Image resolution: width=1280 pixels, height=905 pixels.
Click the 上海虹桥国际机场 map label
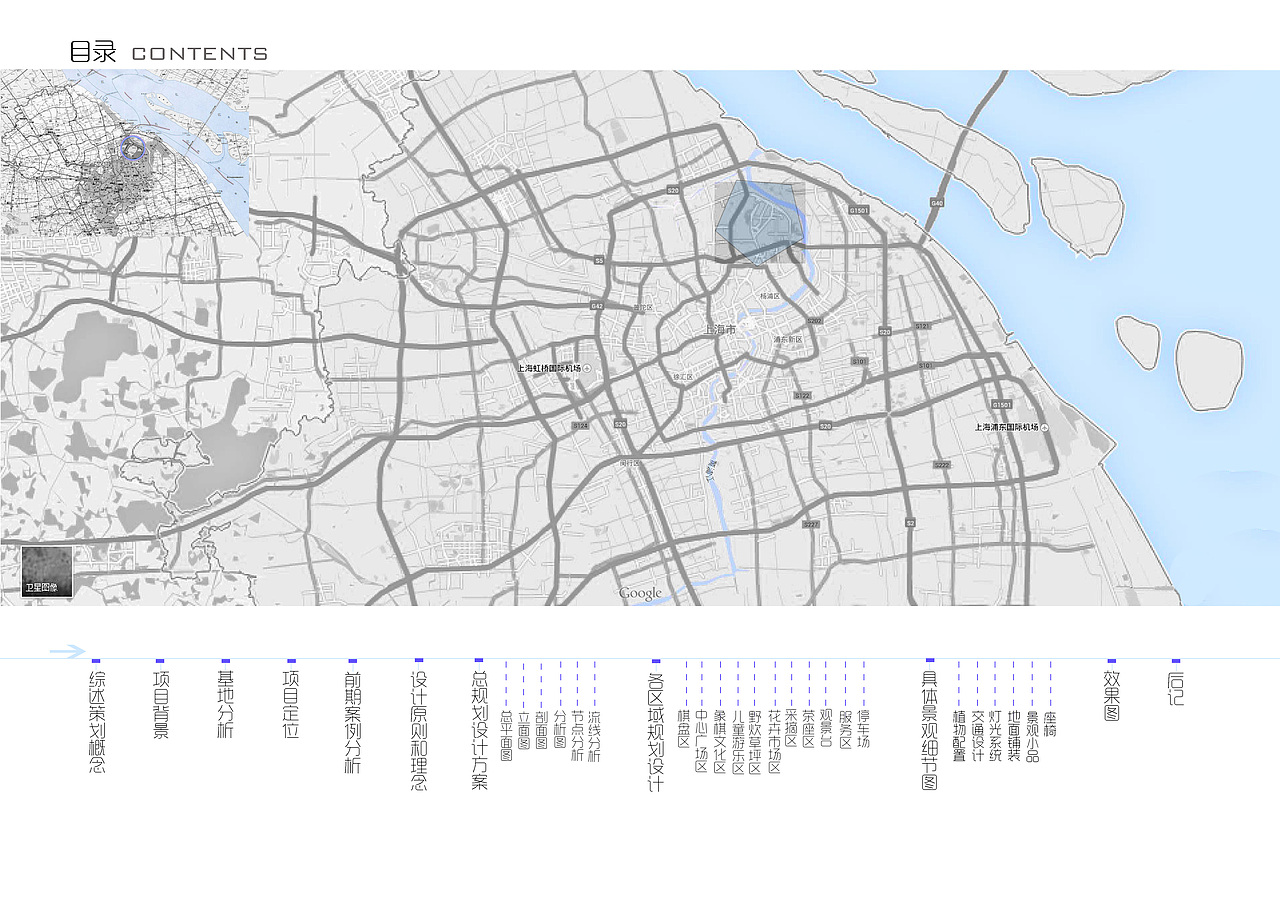pyautogui.click(x=549, y=368)
